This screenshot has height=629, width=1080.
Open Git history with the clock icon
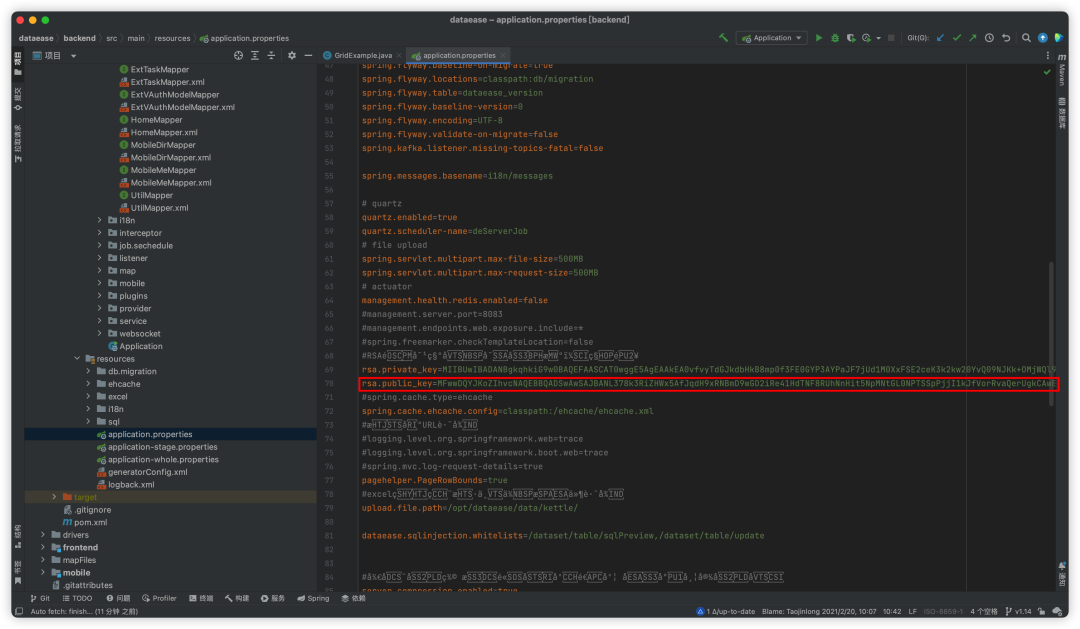989,38
